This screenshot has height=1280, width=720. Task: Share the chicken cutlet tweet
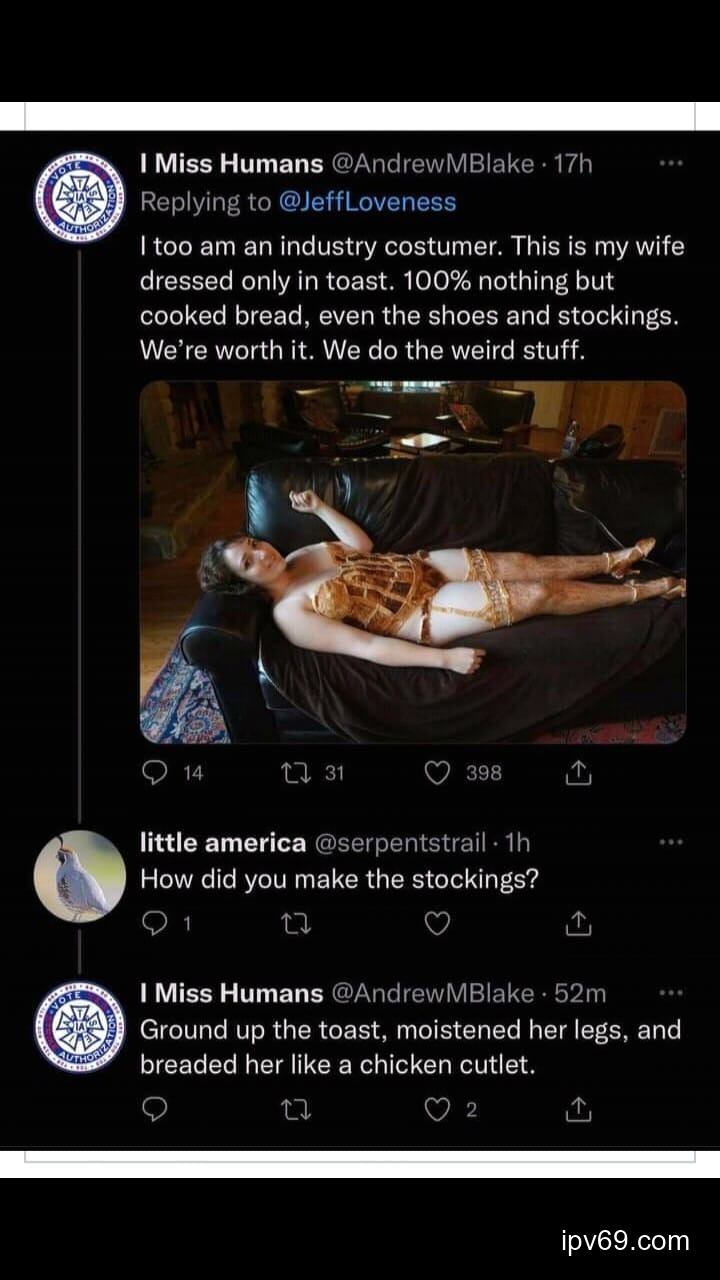point(578,1110)
